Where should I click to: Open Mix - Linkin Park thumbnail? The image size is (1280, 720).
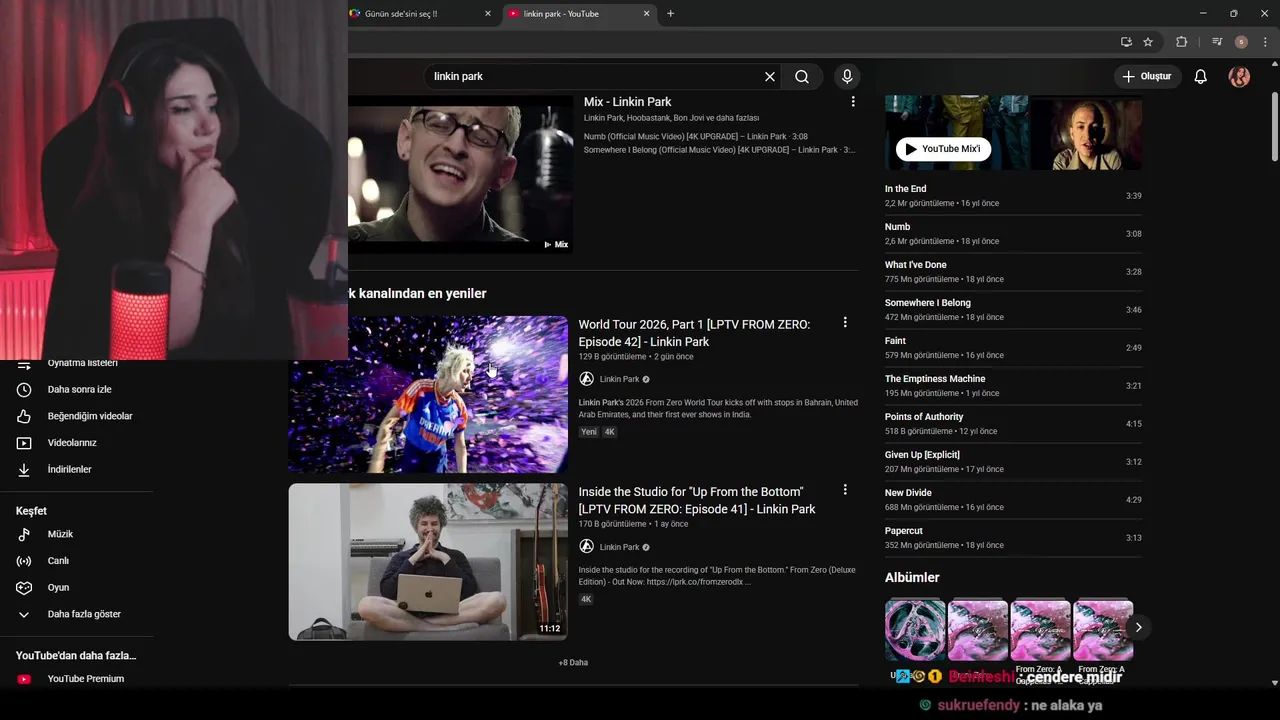pyautogui.click(x=460, y=174)
